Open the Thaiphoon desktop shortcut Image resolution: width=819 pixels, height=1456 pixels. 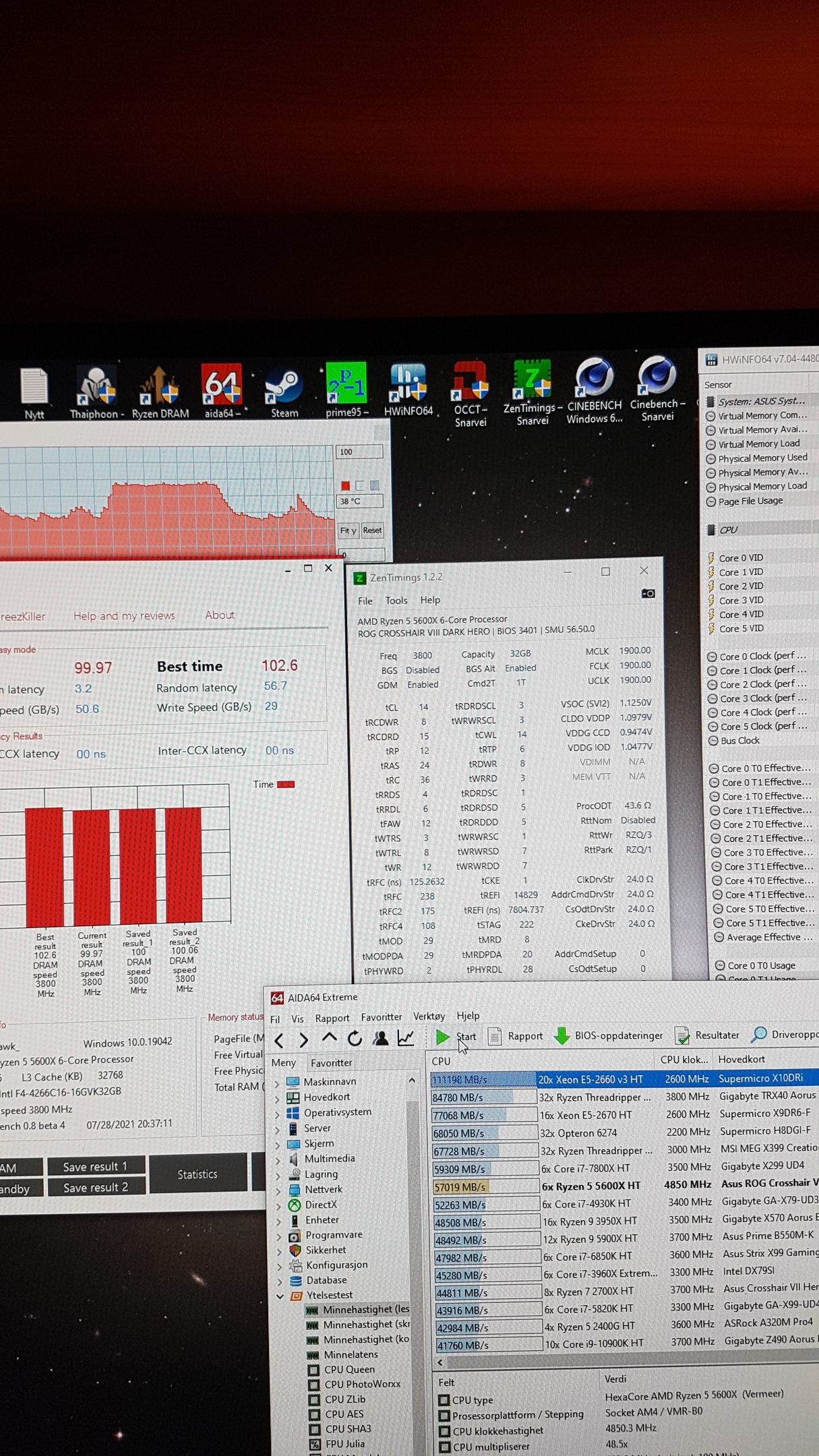[97, 392]
